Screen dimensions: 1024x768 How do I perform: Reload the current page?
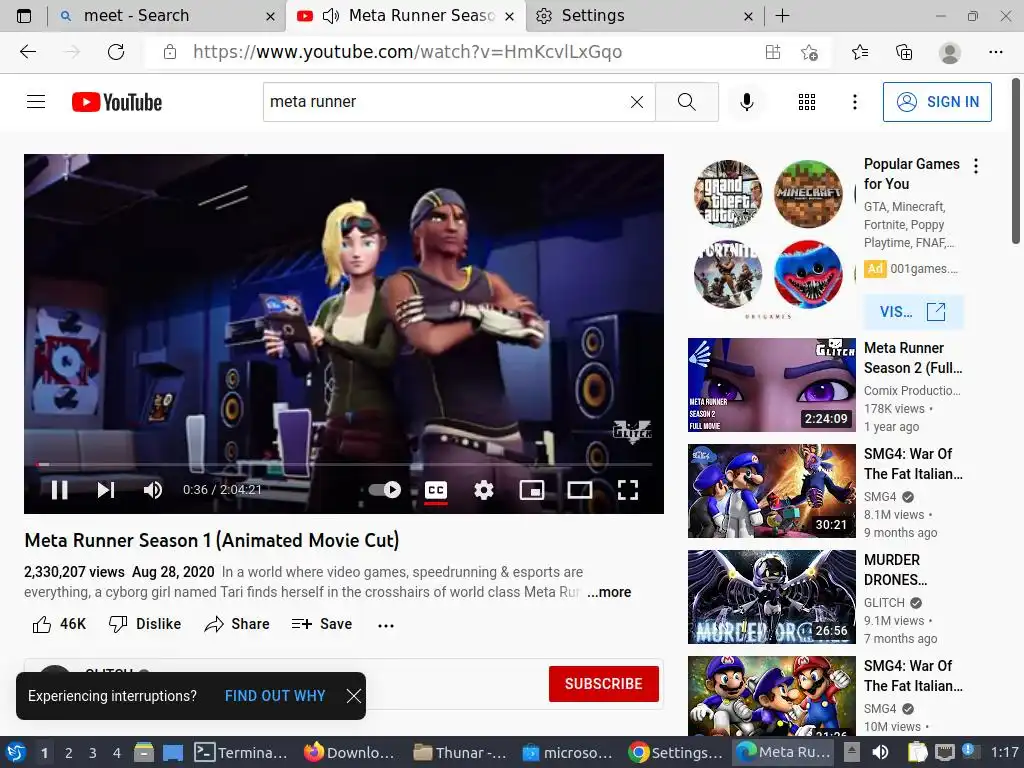116,52
